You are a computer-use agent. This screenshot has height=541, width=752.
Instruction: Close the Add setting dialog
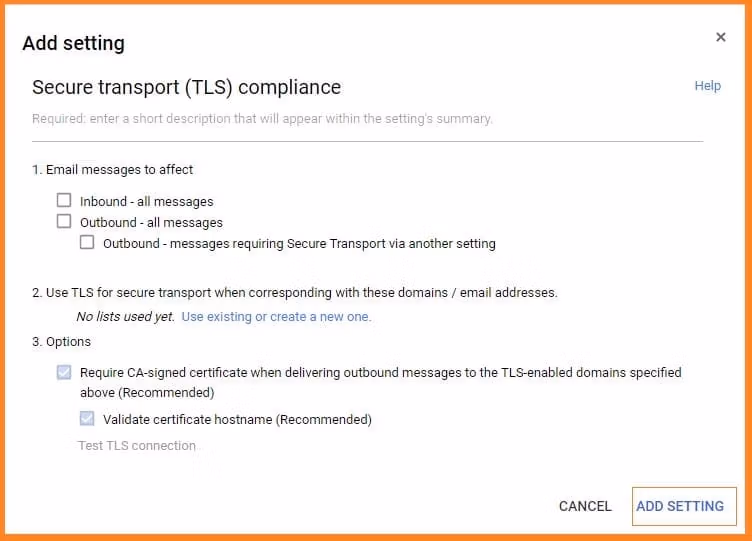point(720,38)
